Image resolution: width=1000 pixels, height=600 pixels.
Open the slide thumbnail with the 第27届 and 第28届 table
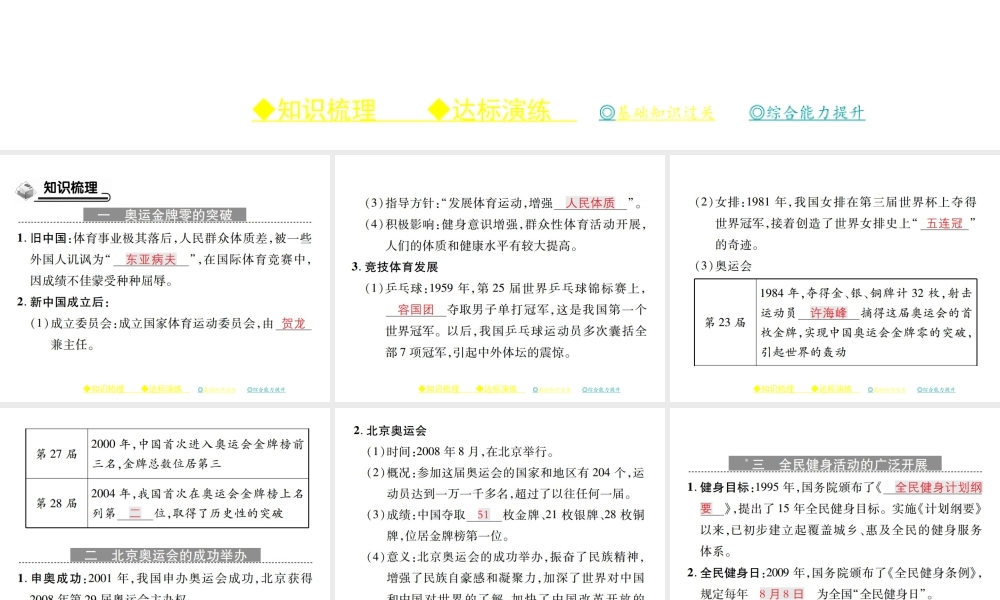(x=165, y=504)
